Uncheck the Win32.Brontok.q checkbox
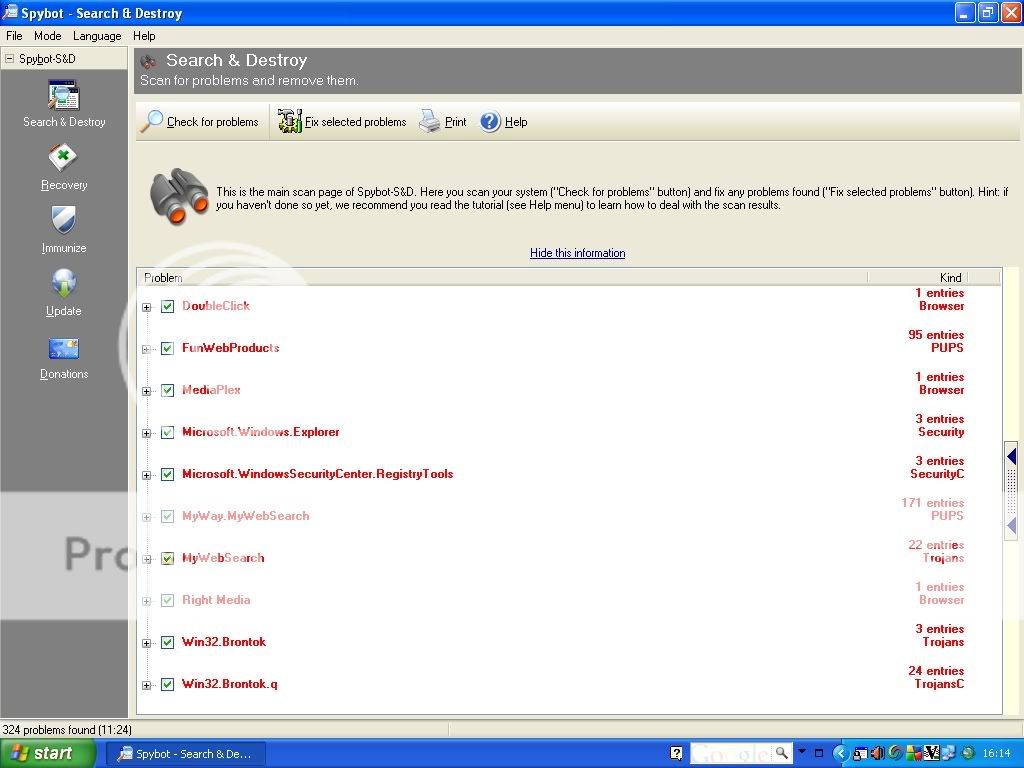The height and width of the screenshot is (768, 1024). (167, 684)
